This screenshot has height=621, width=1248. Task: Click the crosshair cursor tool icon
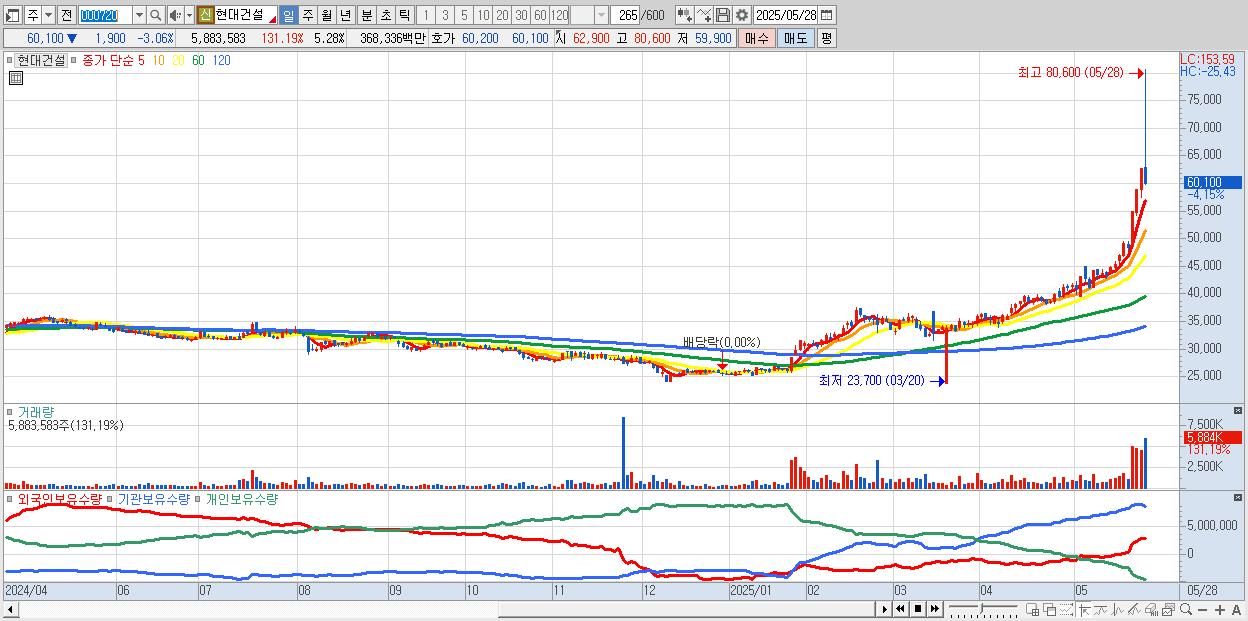1084,610
